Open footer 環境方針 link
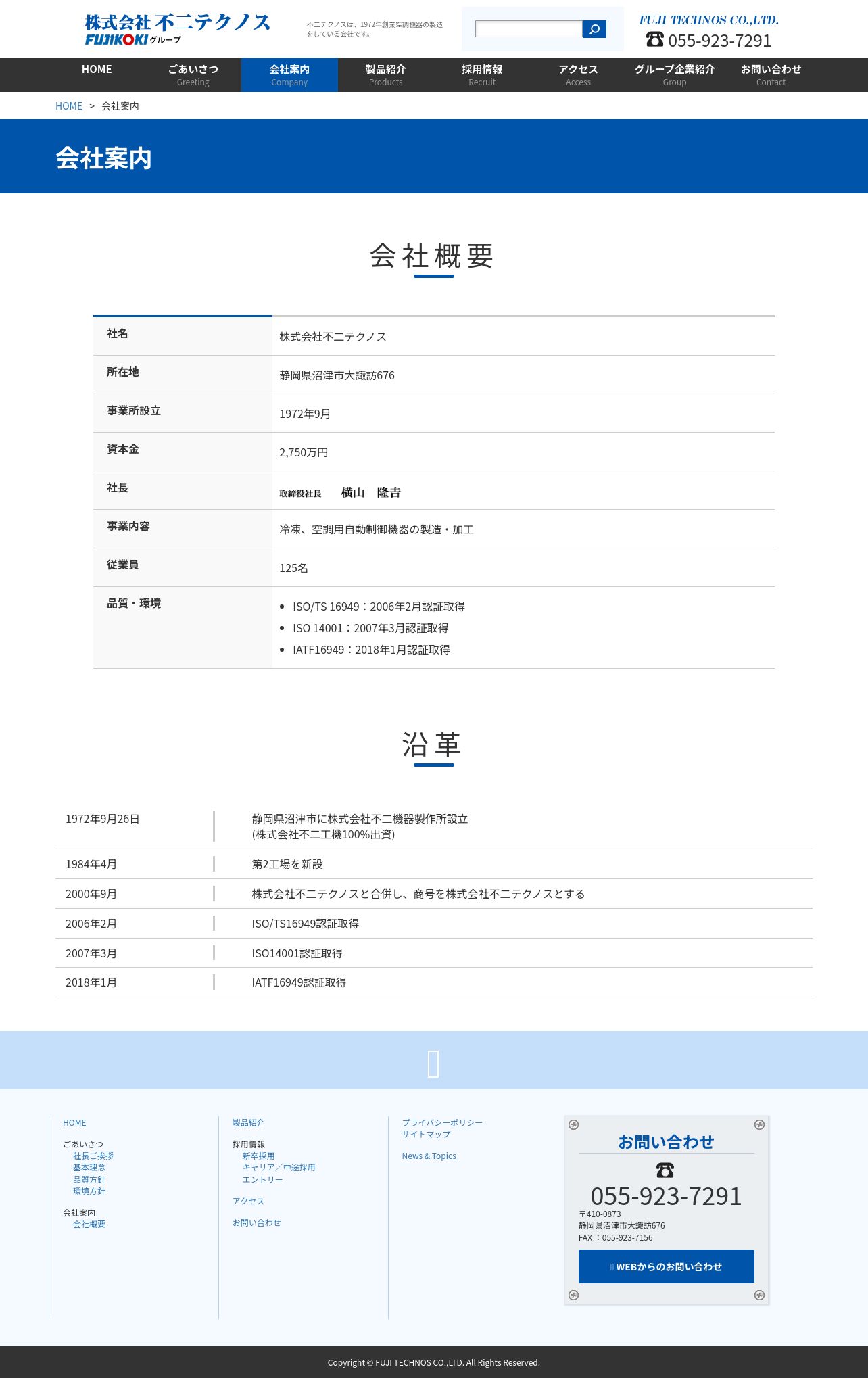Screen dimensions: 868x1378 [89, 1191]
